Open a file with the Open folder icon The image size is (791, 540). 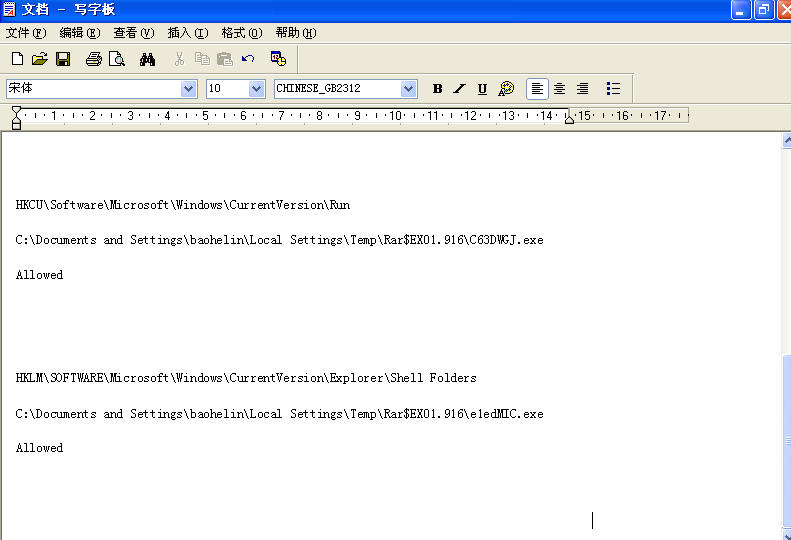click(40, 59)
